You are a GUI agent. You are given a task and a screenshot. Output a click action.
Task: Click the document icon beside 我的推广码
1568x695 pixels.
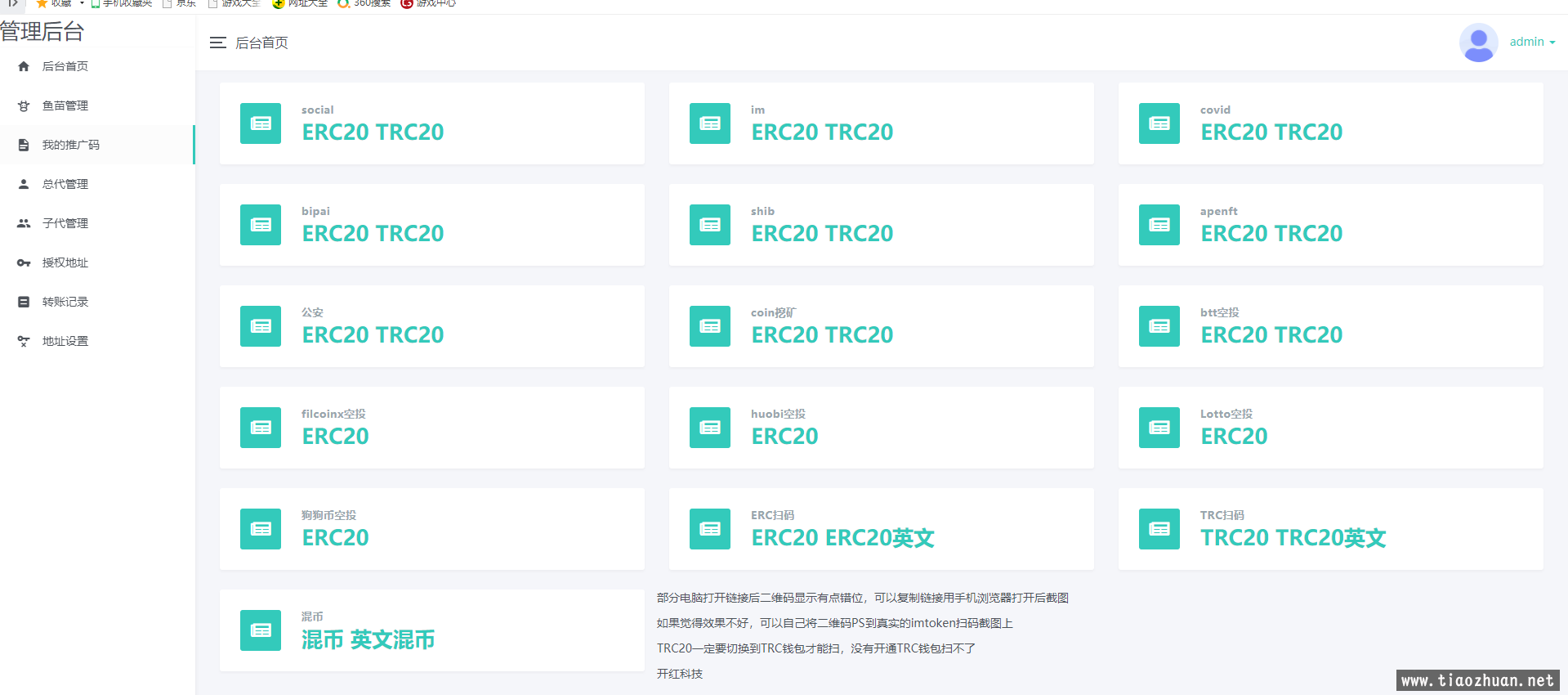pyautogui.click(x=24, y=145)
